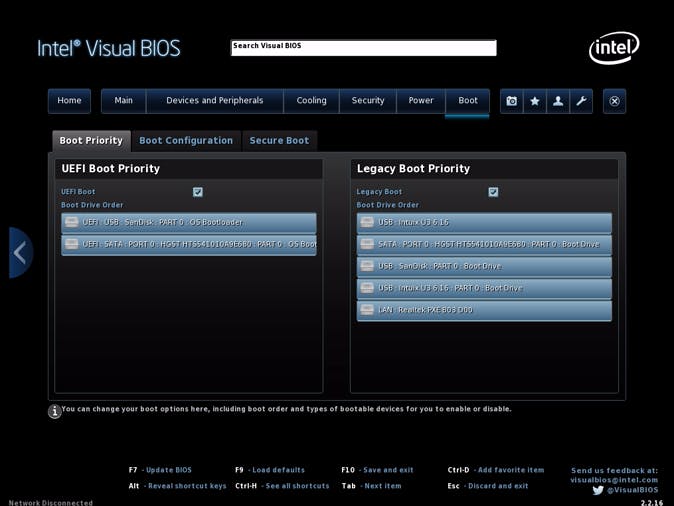The height and width of the screenshot is (506, 674).
Task: Click Alt Reveal shortcut keys
Action: tap(177, 486)
